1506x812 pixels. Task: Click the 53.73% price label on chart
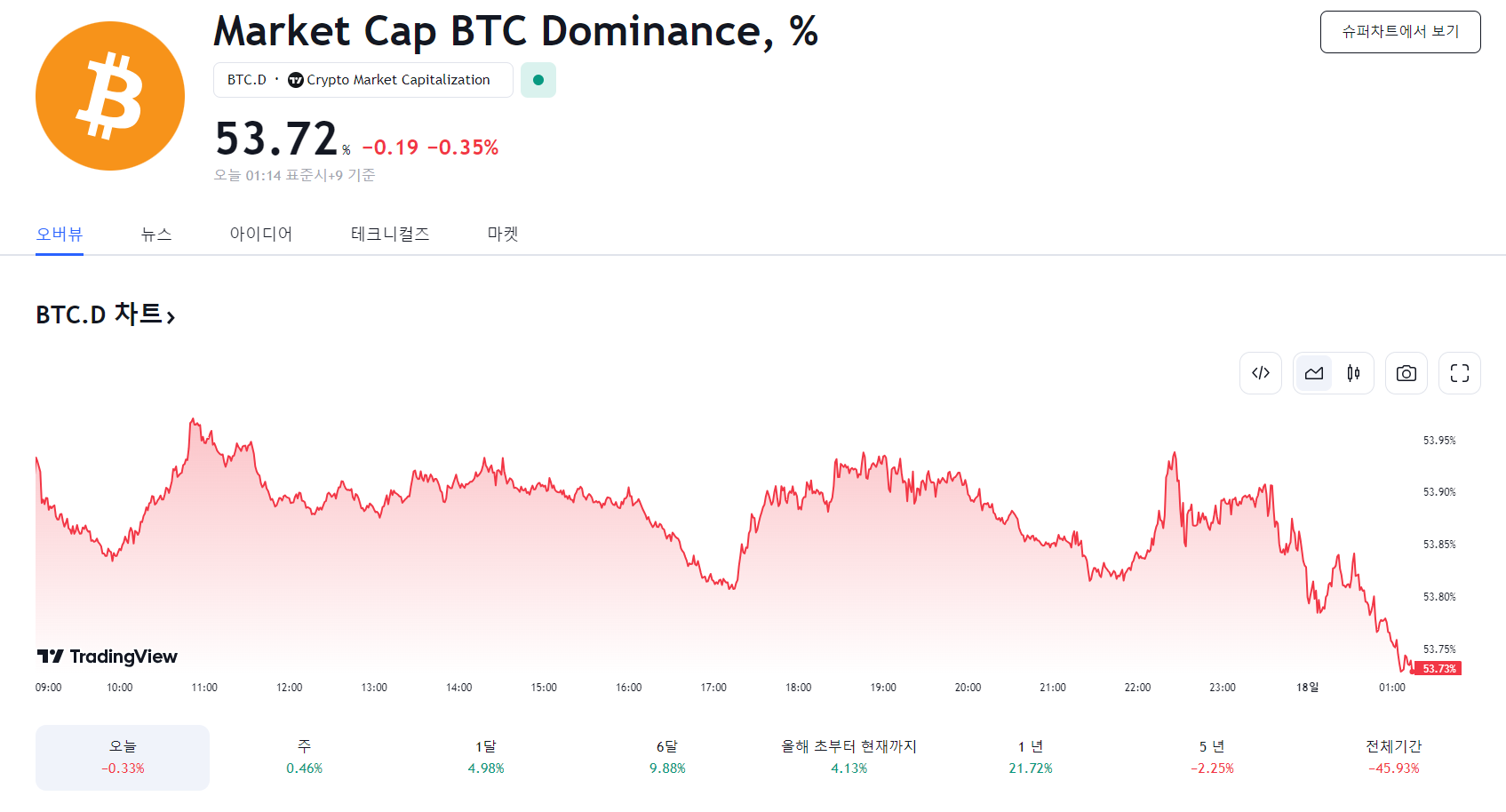(1439, 668)
